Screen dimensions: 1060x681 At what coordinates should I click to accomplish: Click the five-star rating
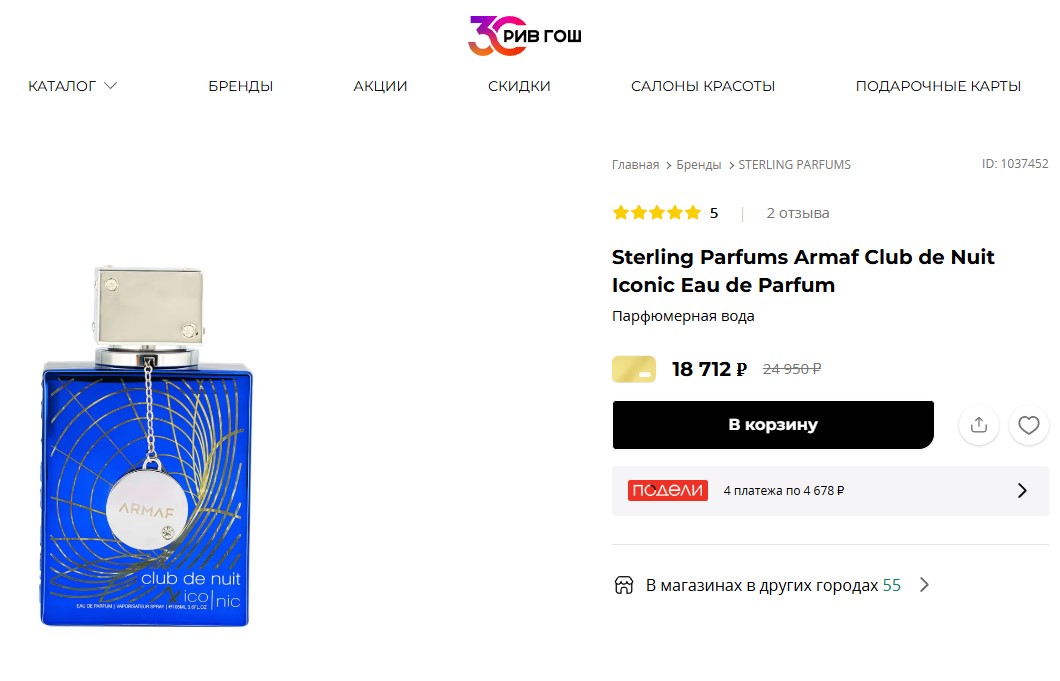656,213
